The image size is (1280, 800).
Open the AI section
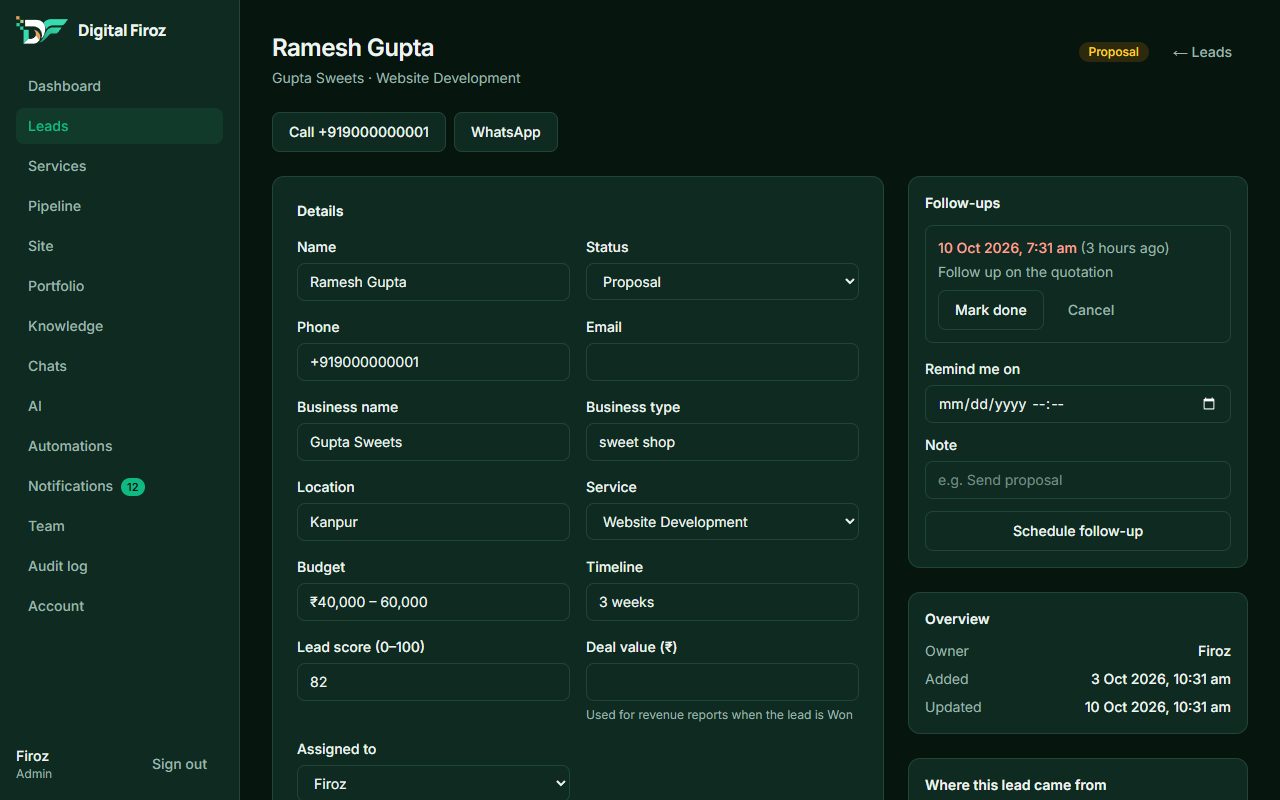pyautogui.click(x=119, y=406)
